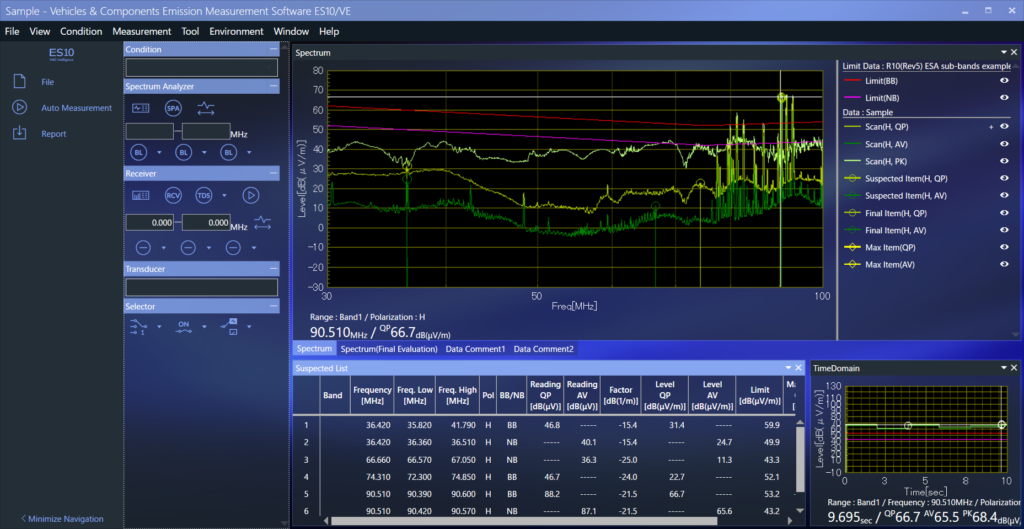The height and width of the screenshot is (529, 1024).
Task: Hide the Scan(H, AV) trace
Action: point(1004,144)
